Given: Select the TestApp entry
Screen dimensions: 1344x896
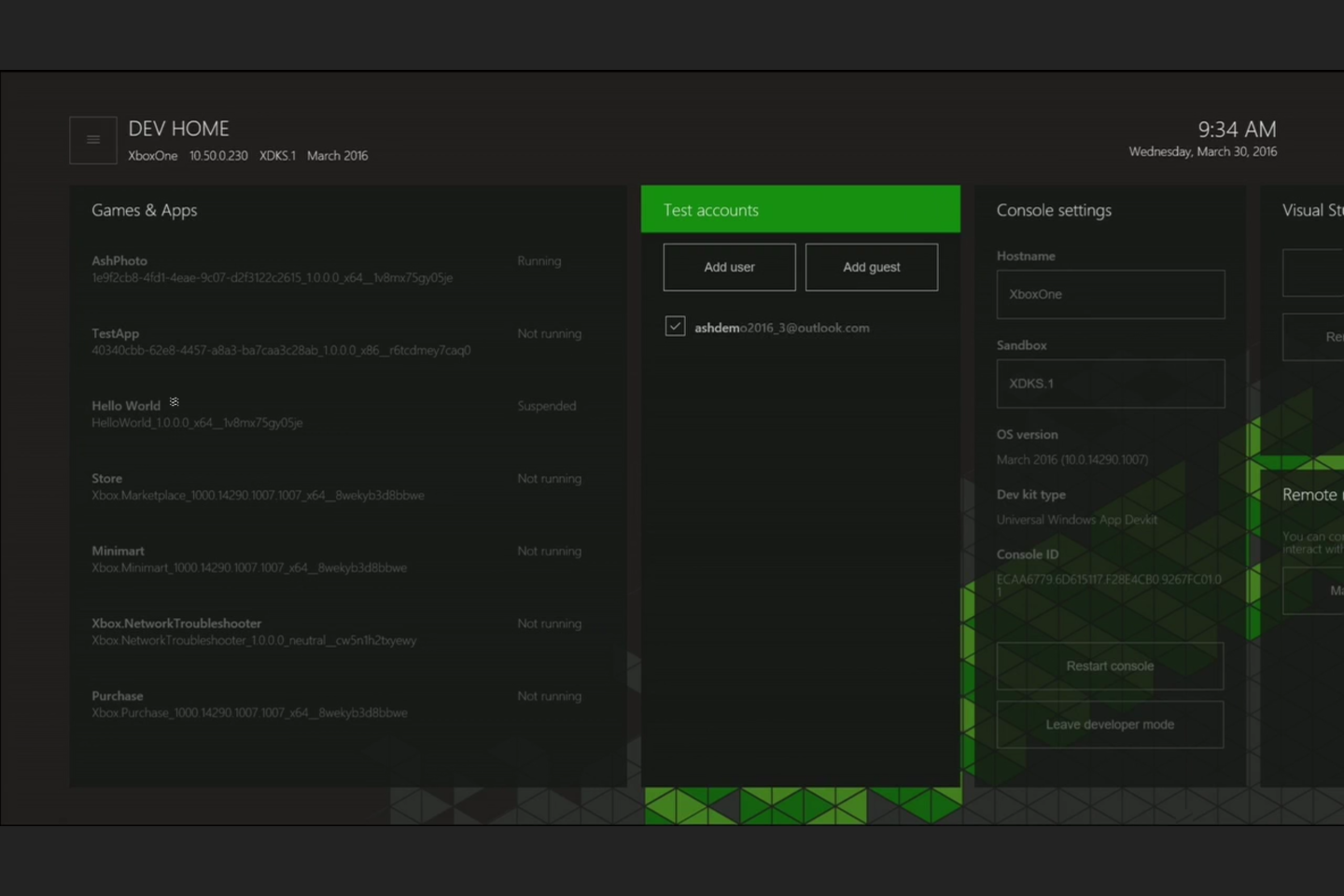Looking at the screenshot, I should coord(280,341).
